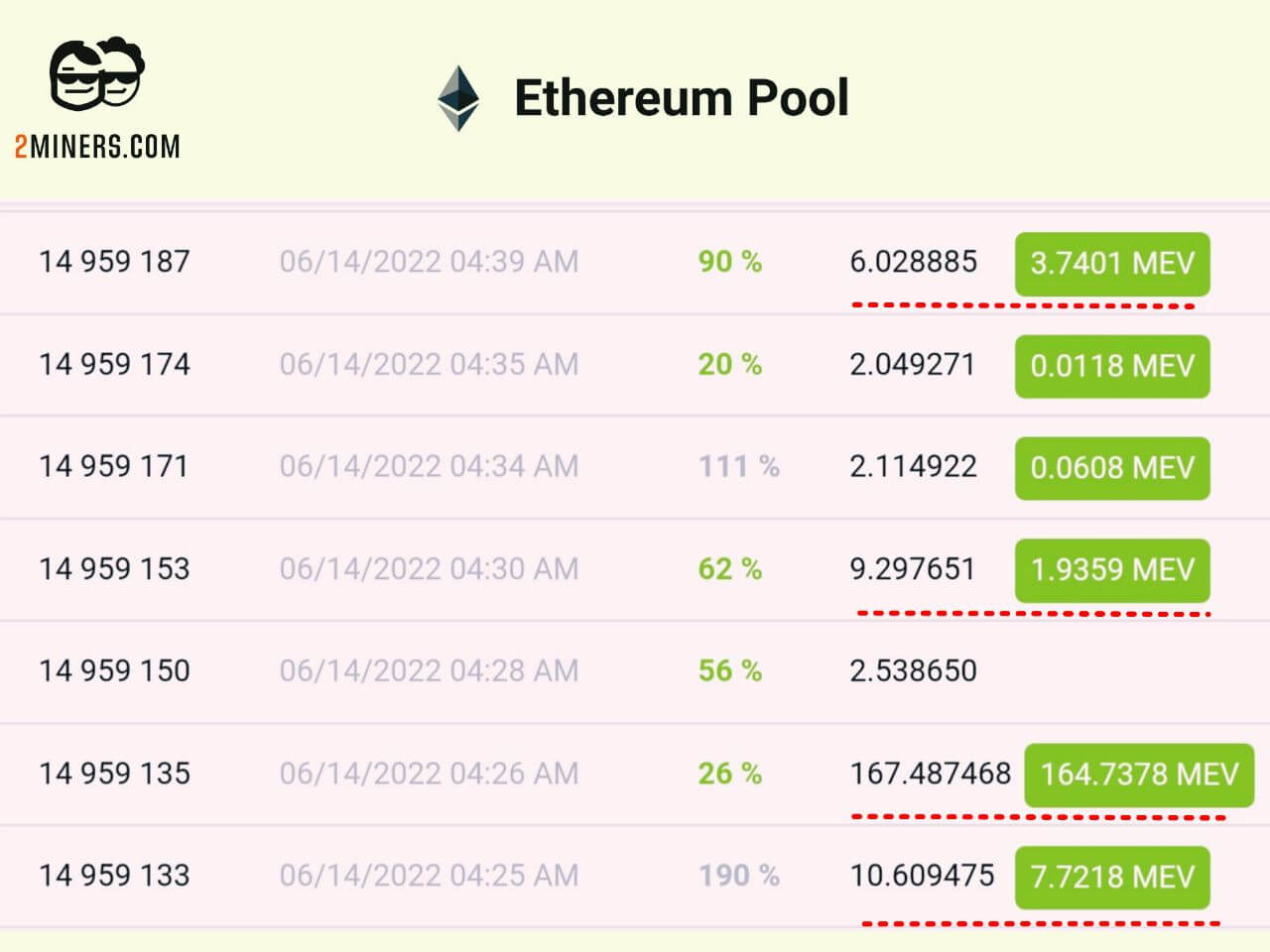Screen dimensions: 1270x952
Task: Open block number 14 959 187
Action: tap(114, 262)
